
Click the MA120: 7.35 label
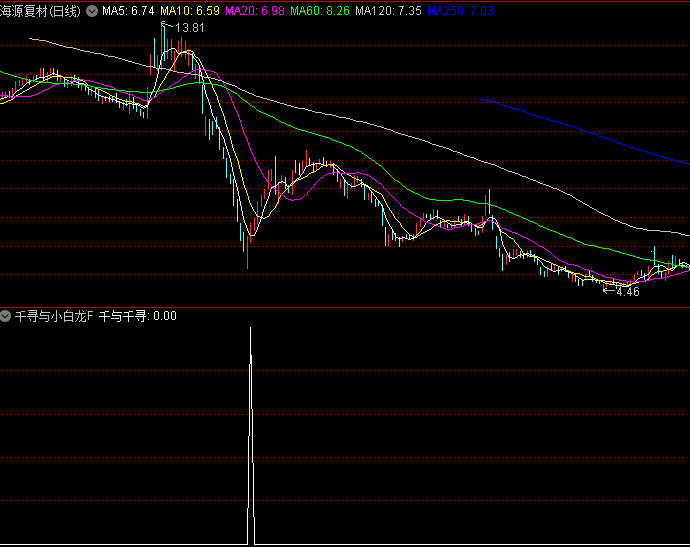(x=388, y=11)
